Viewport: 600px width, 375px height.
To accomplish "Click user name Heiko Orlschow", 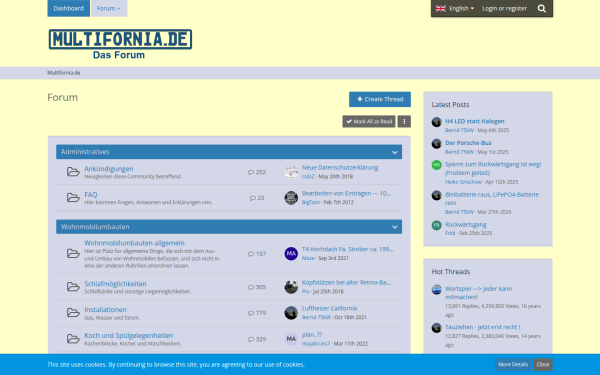I will coord(463,182).
